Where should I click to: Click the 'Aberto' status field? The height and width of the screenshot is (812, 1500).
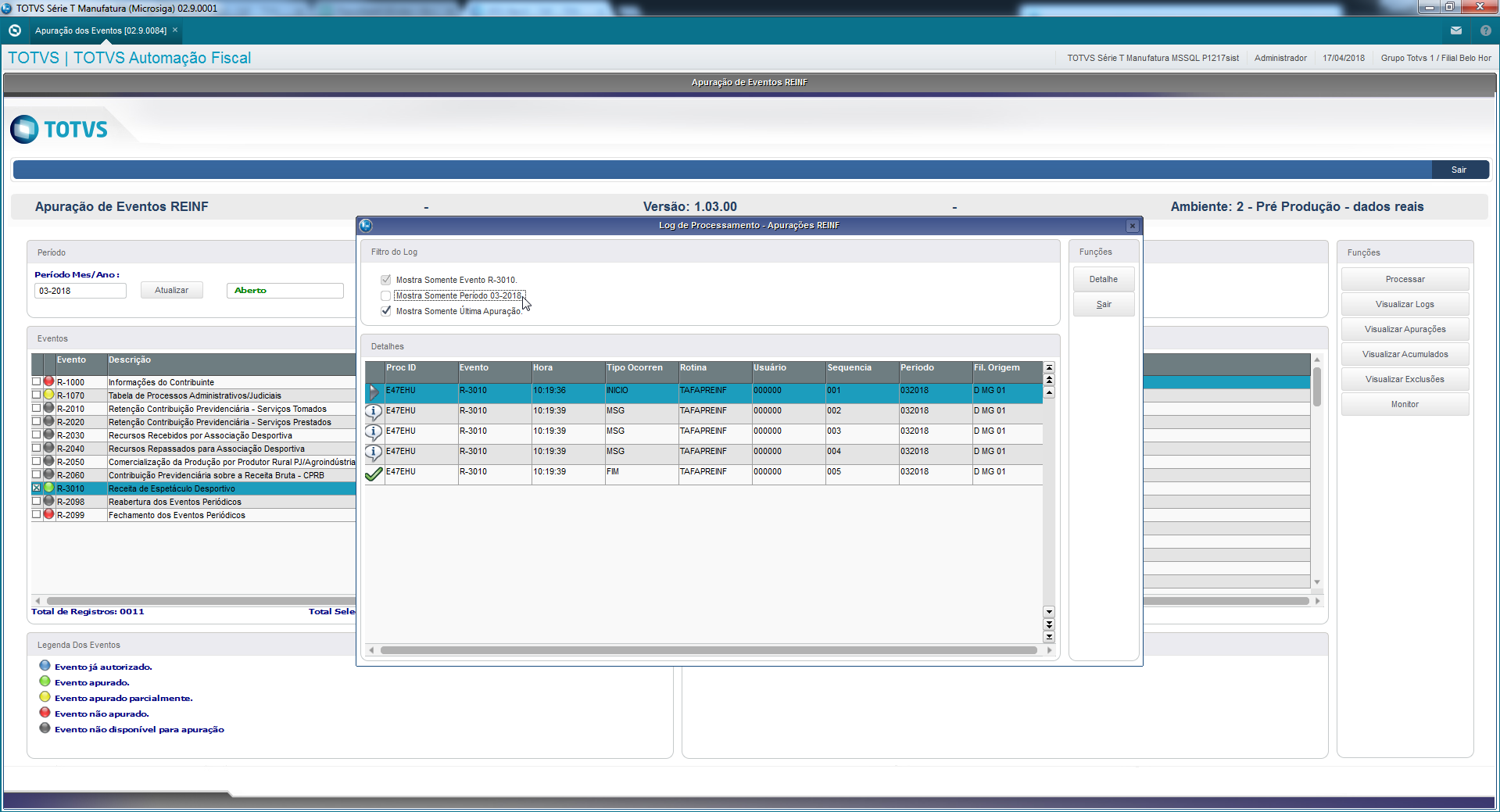tap(285, 291)
